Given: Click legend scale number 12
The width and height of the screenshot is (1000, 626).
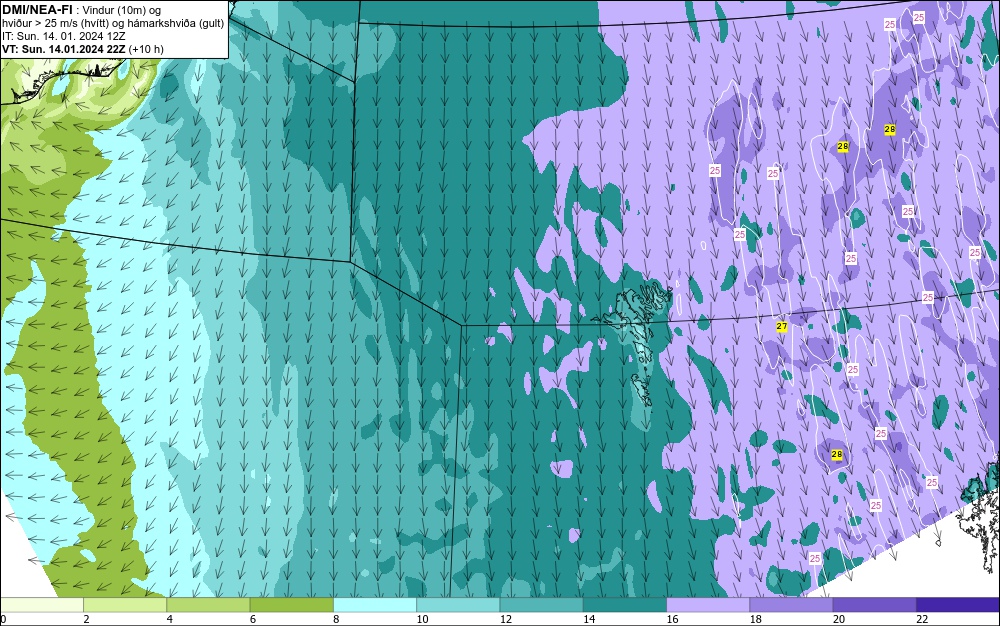Looking at the screenshot, I should point(506,619).
